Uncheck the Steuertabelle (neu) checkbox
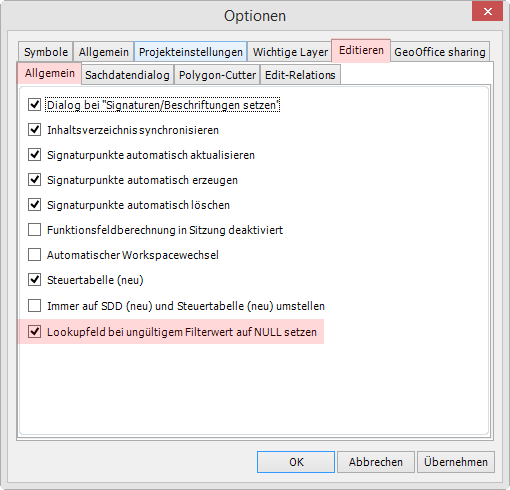 35,280
